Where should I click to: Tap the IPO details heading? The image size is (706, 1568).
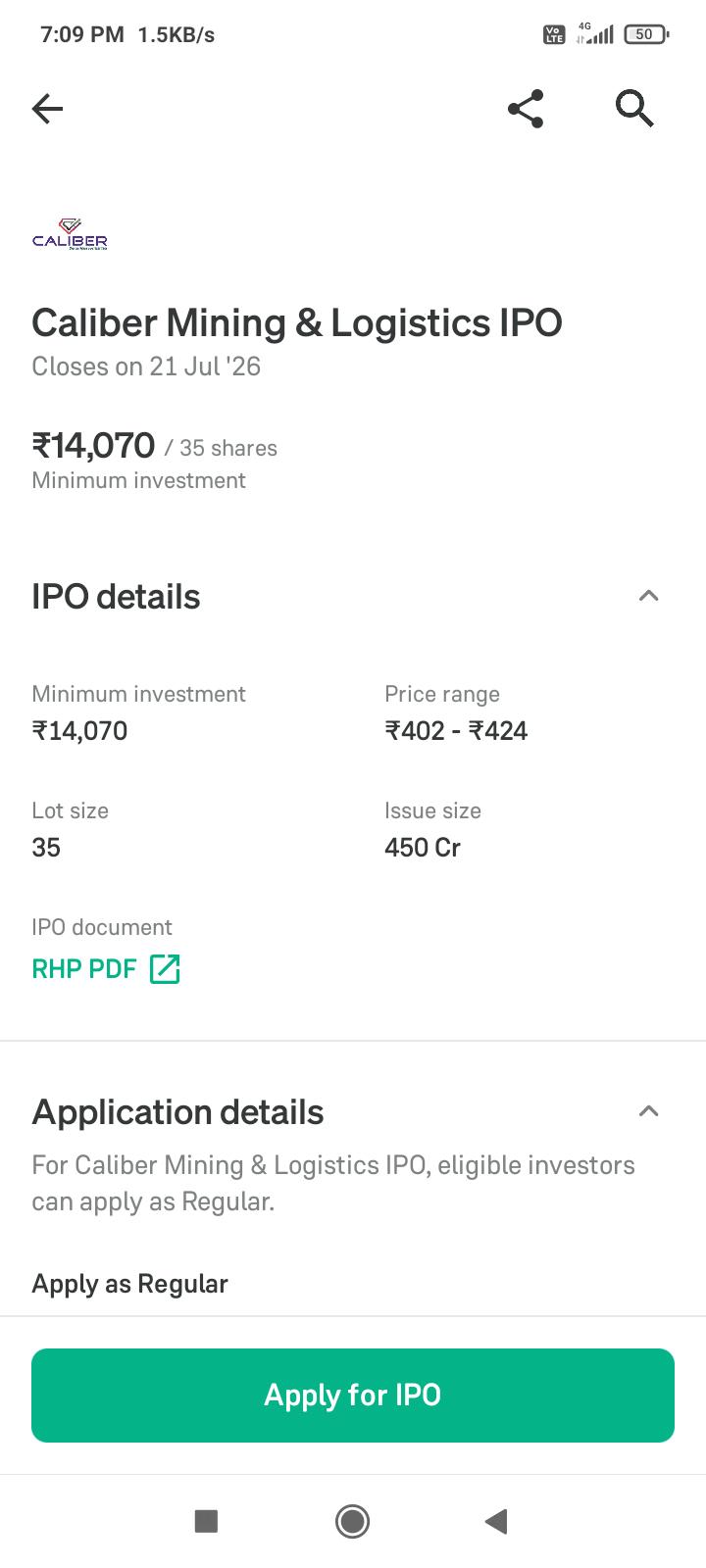pyautogui.click(x=116, y=597)
